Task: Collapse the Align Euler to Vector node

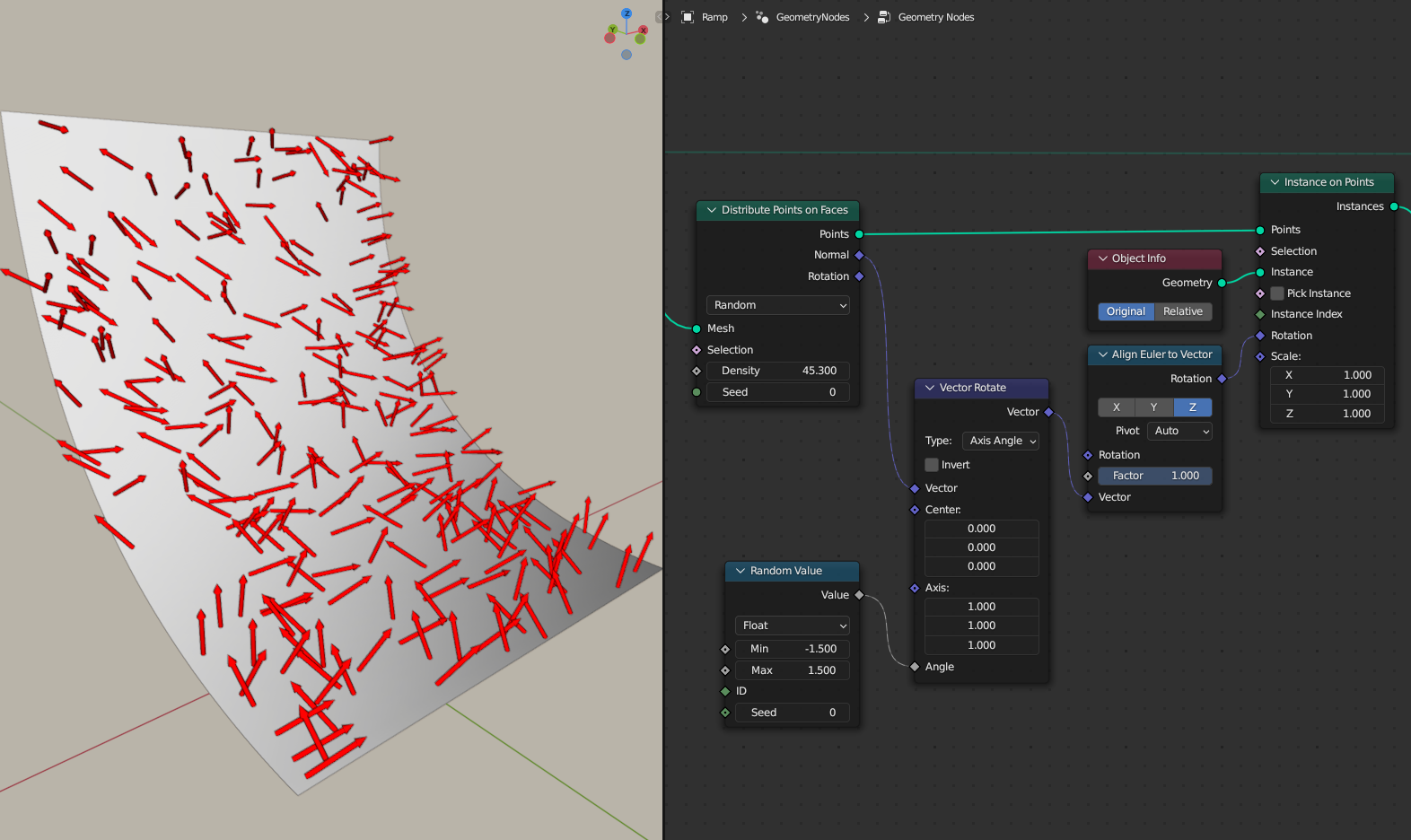Action: point(1103,354)
